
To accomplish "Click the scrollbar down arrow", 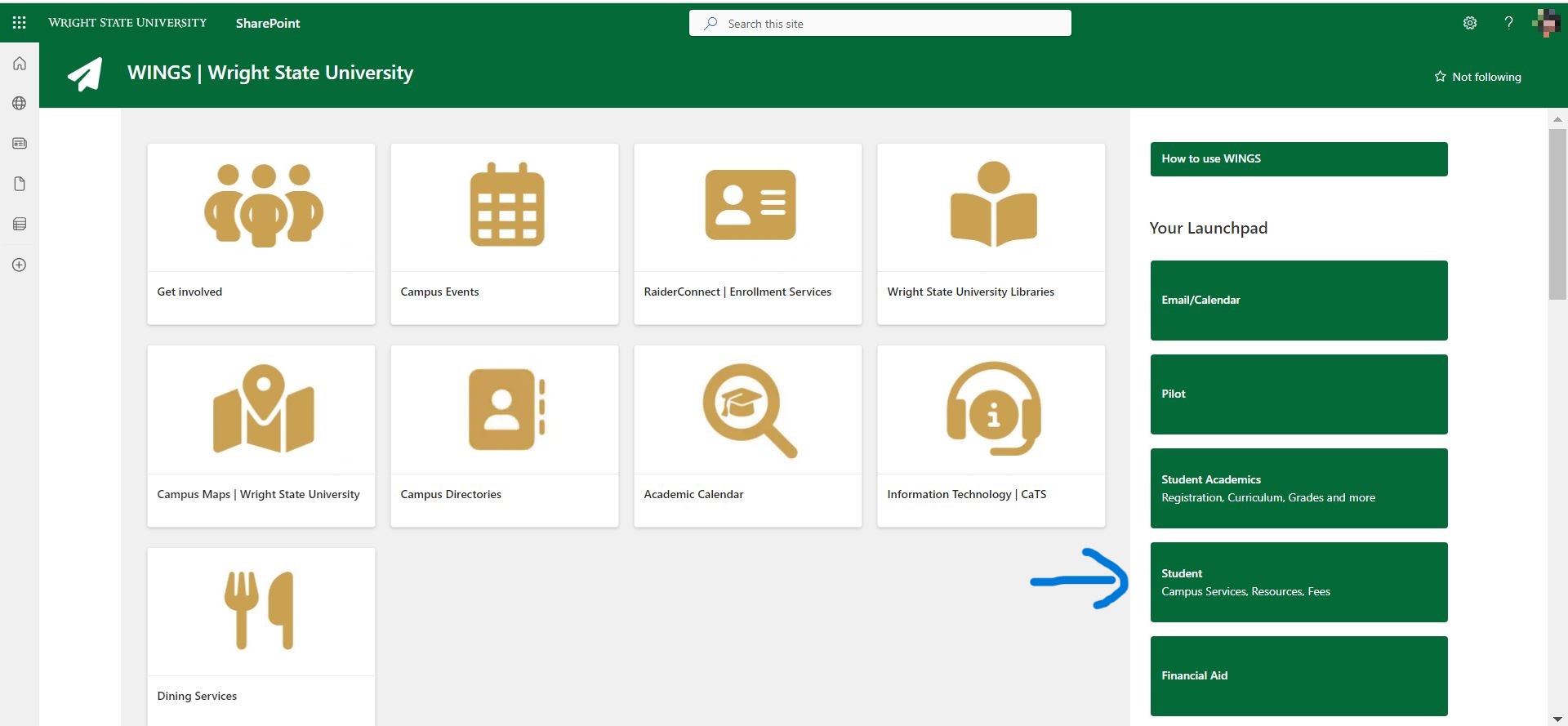I will (x=1557, y=719).
